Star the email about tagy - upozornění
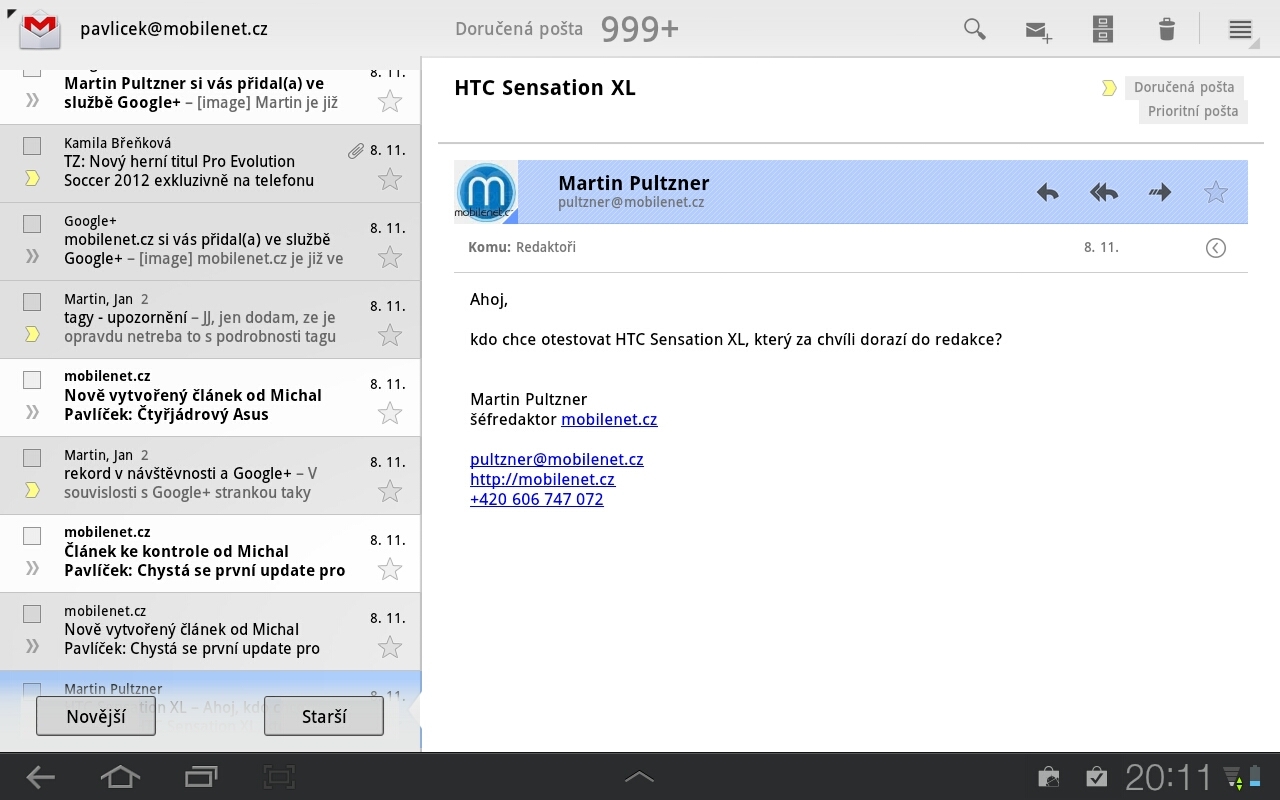The height and width of the screenshot is (800, 1280). pyautogui.click(x=390, y=335)
